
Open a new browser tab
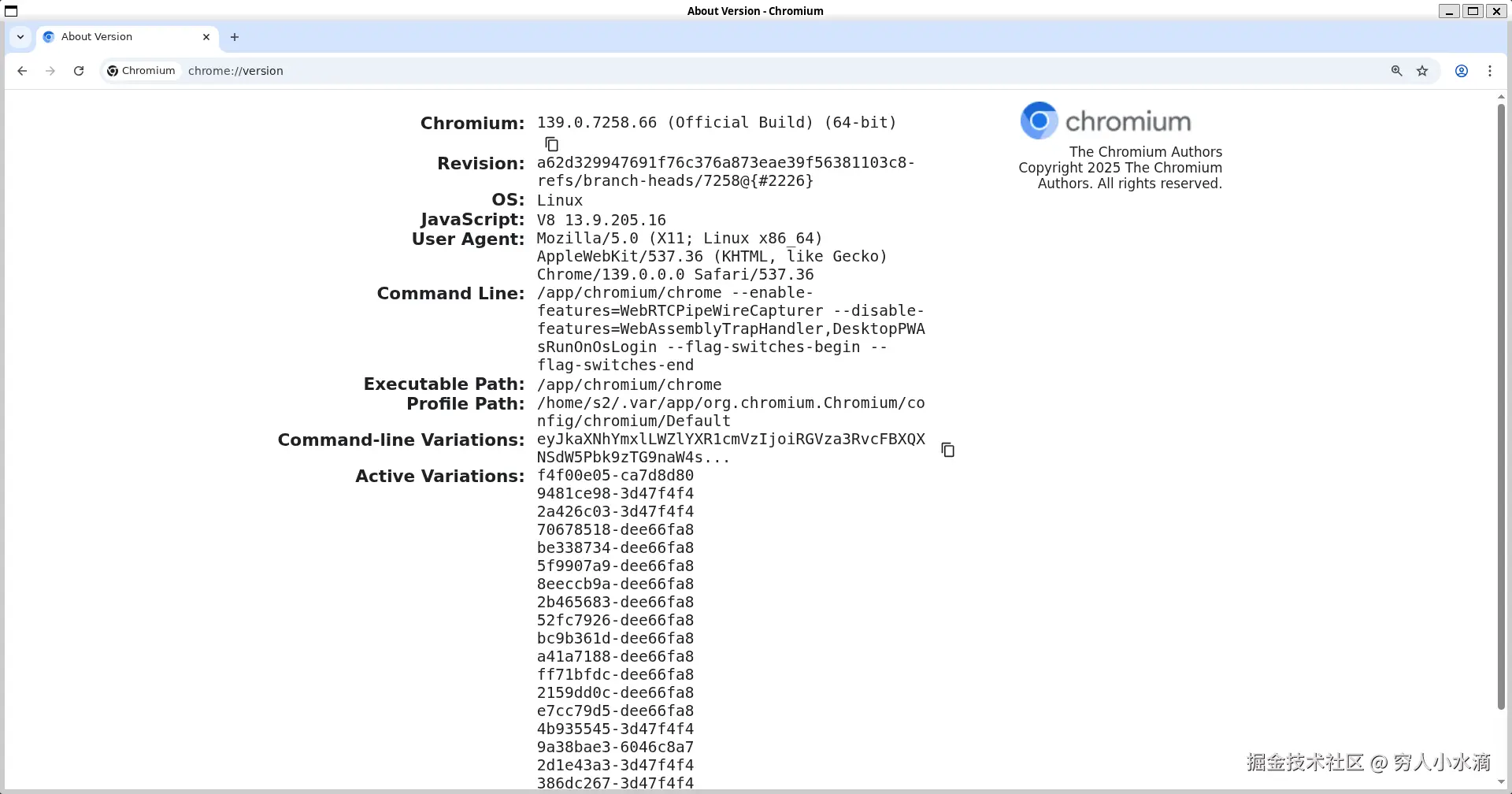point(234,37)
